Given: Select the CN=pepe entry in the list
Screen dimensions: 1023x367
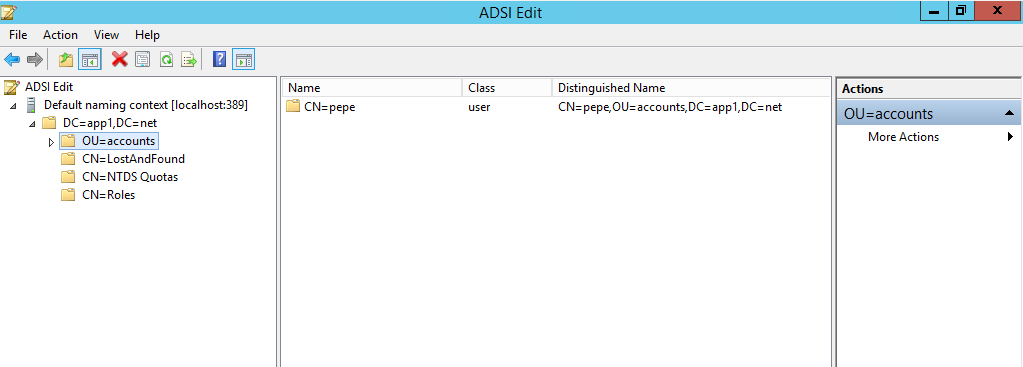Looking at the screenshot, I should click(329, 106).
